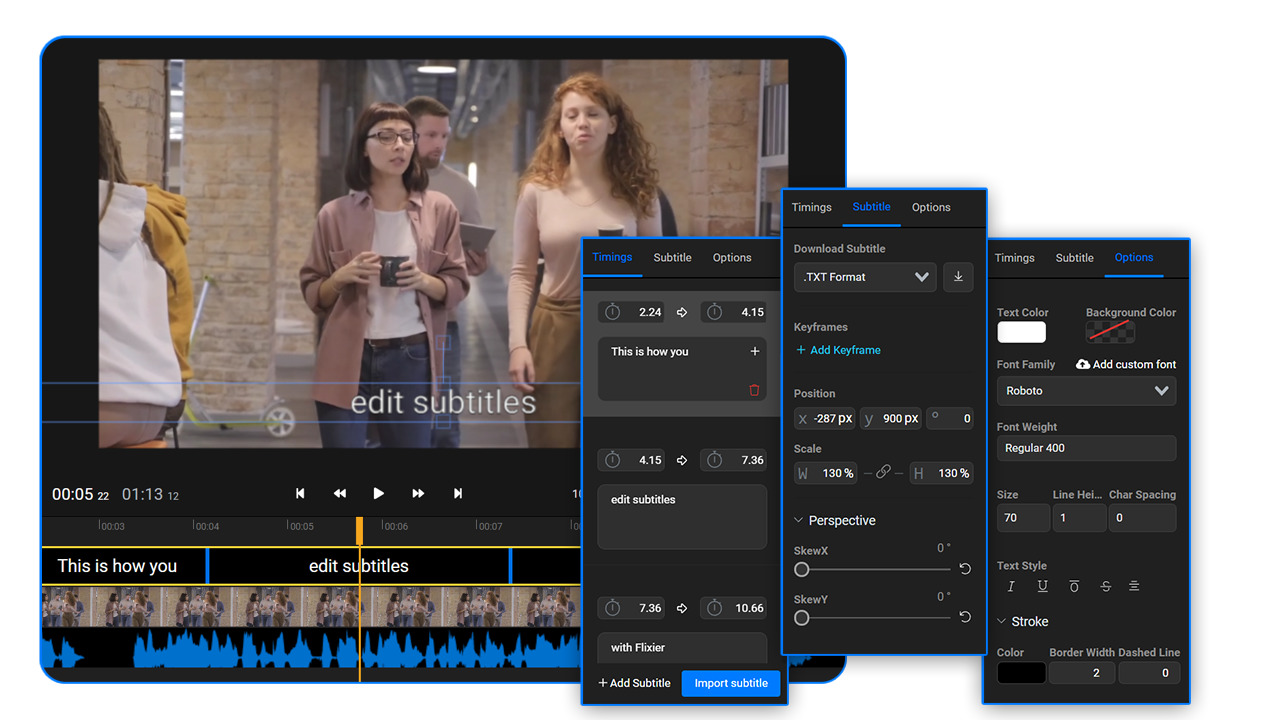Toggle underline text style
The width and height of the screenshot is (1280, 720).
point(1042,586)
